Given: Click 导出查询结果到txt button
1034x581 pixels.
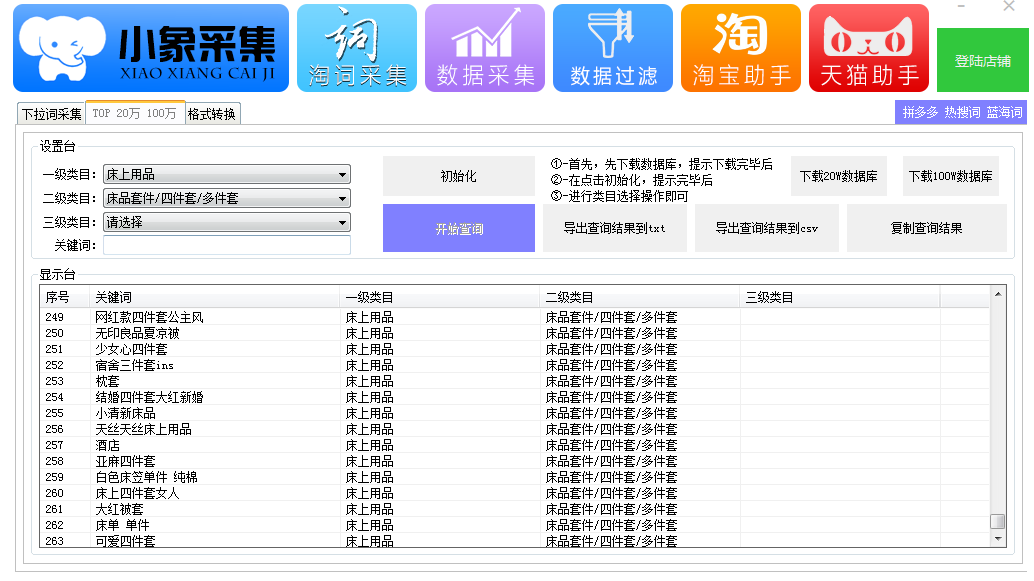Looking at the screenshot, I should point(615,228).
